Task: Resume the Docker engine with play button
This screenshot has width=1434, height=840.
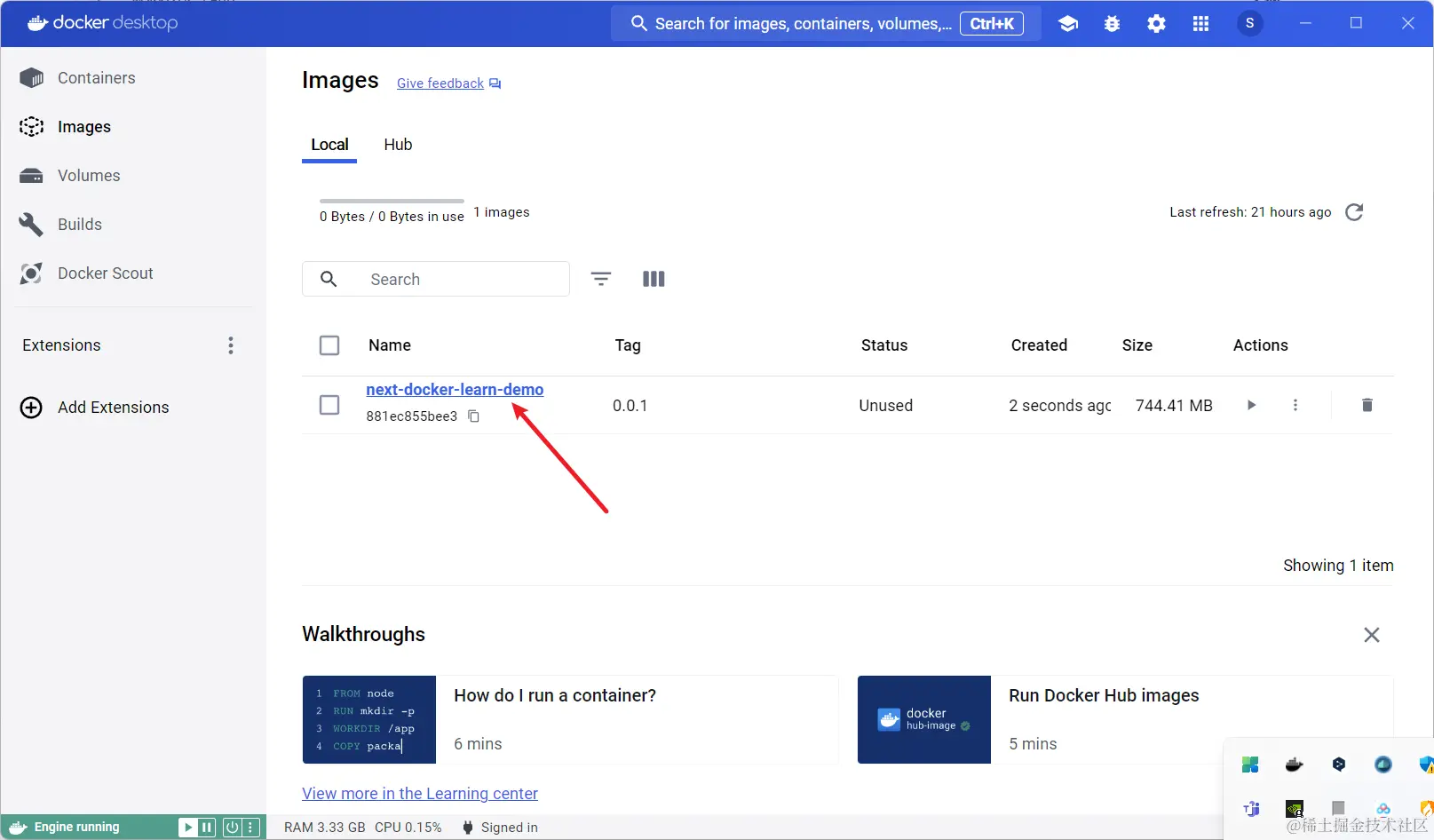Action: click(x=188, y=828)
